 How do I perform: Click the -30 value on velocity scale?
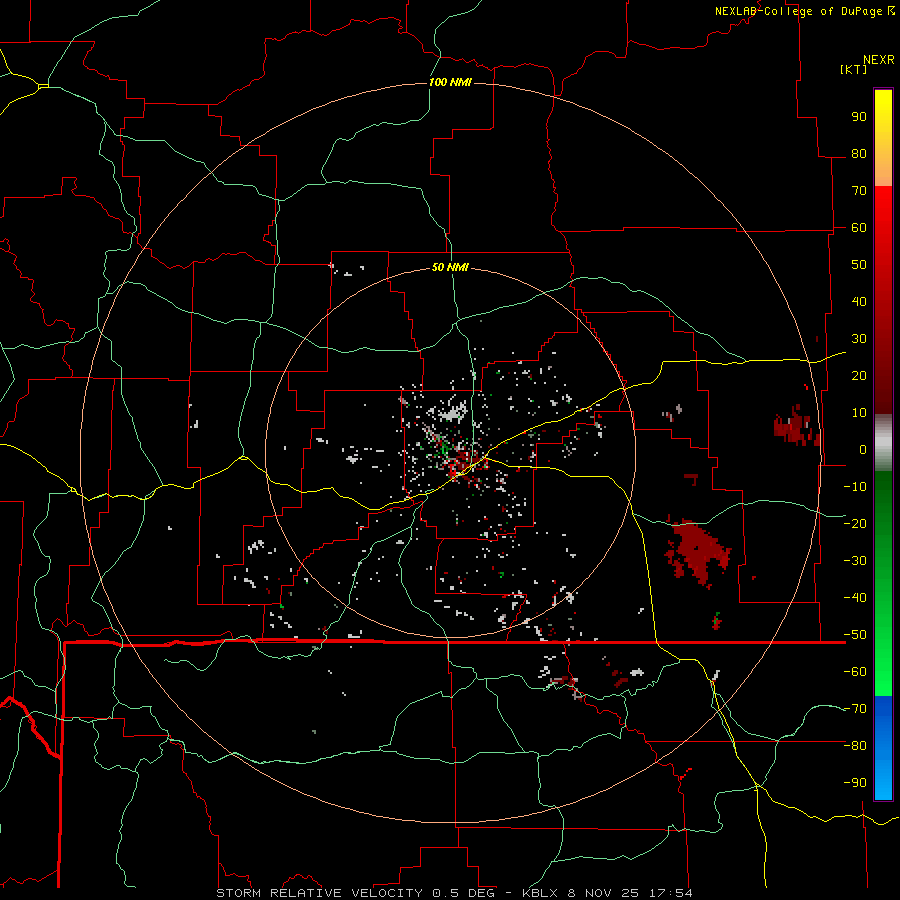point(855,561)
